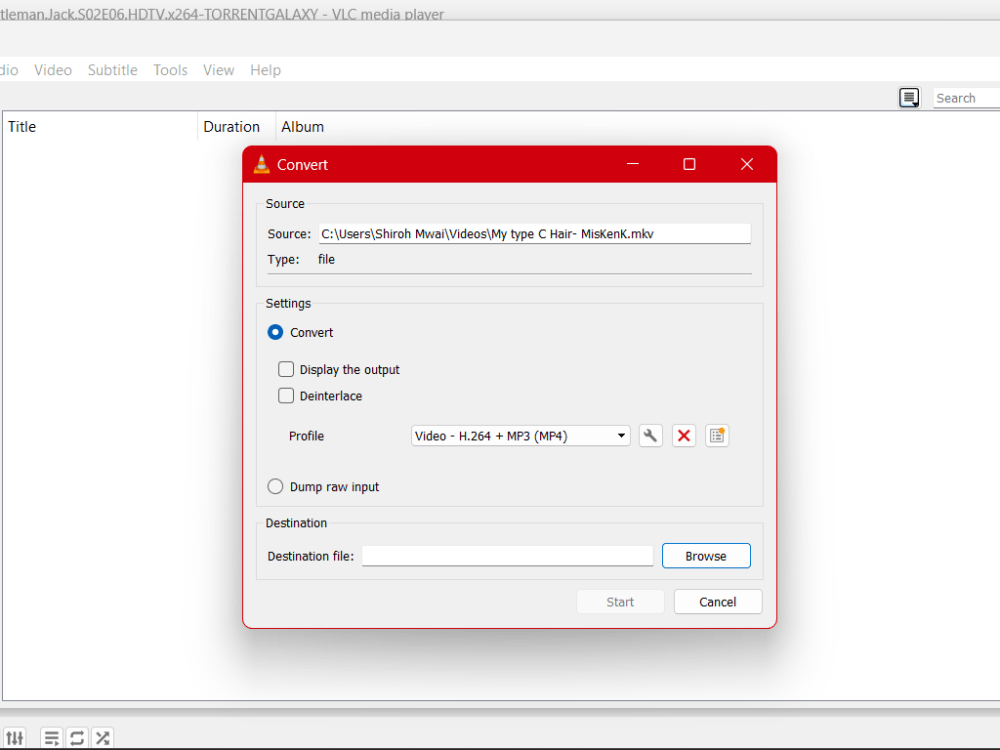
Task: Sort playlist by Title column
Action: click(x=100, y=127)
